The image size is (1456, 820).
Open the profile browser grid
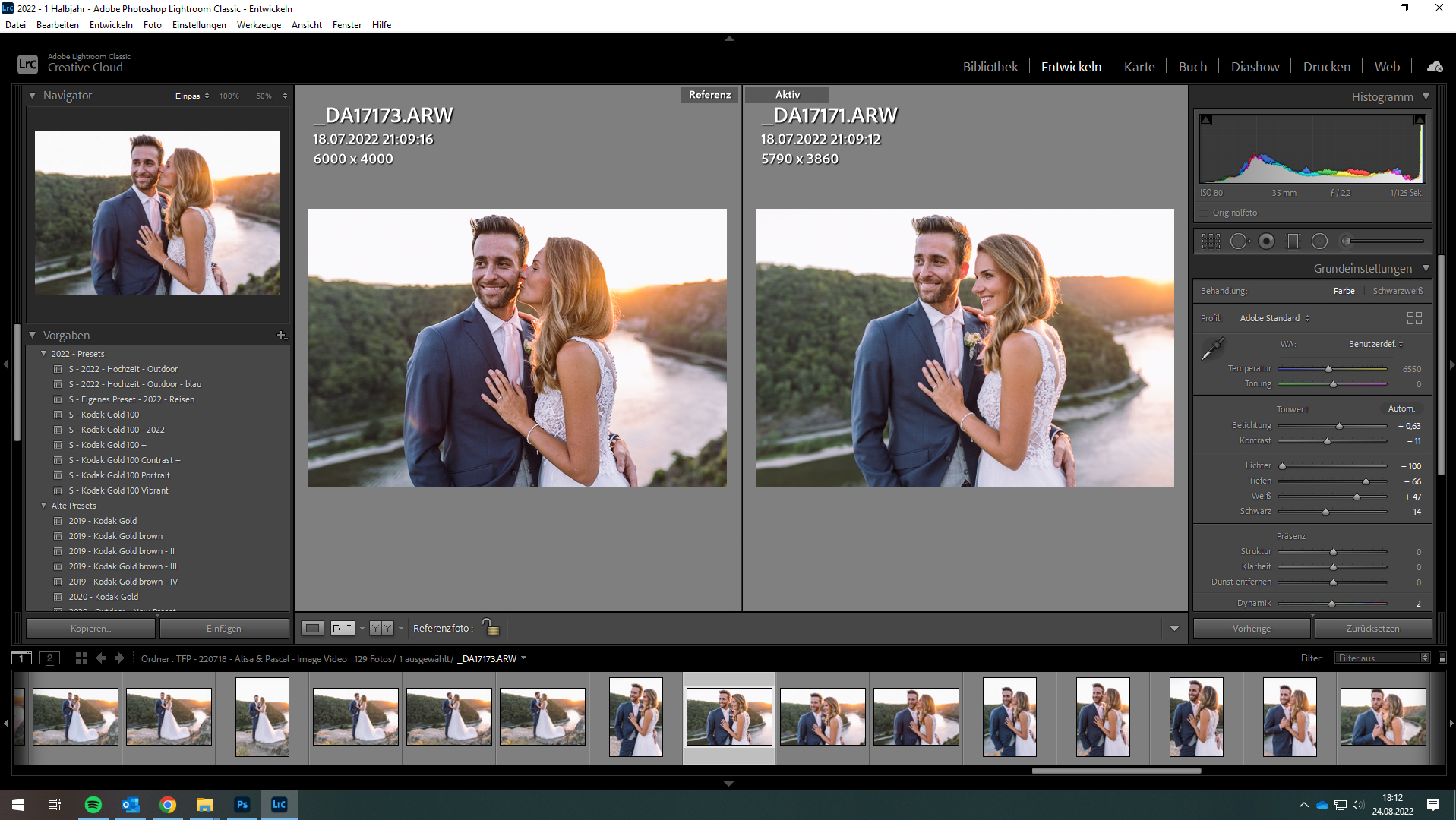coord(1413,318)
